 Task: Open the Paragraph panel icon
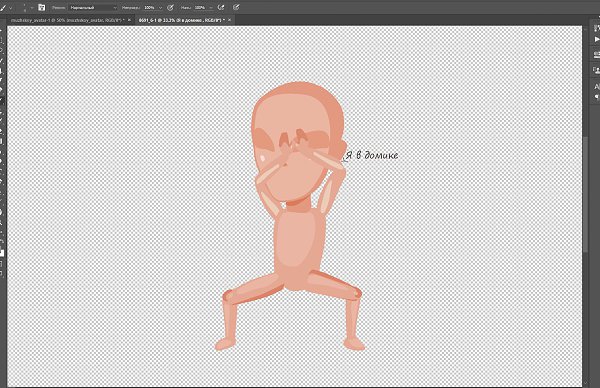(x=597, y=97)
